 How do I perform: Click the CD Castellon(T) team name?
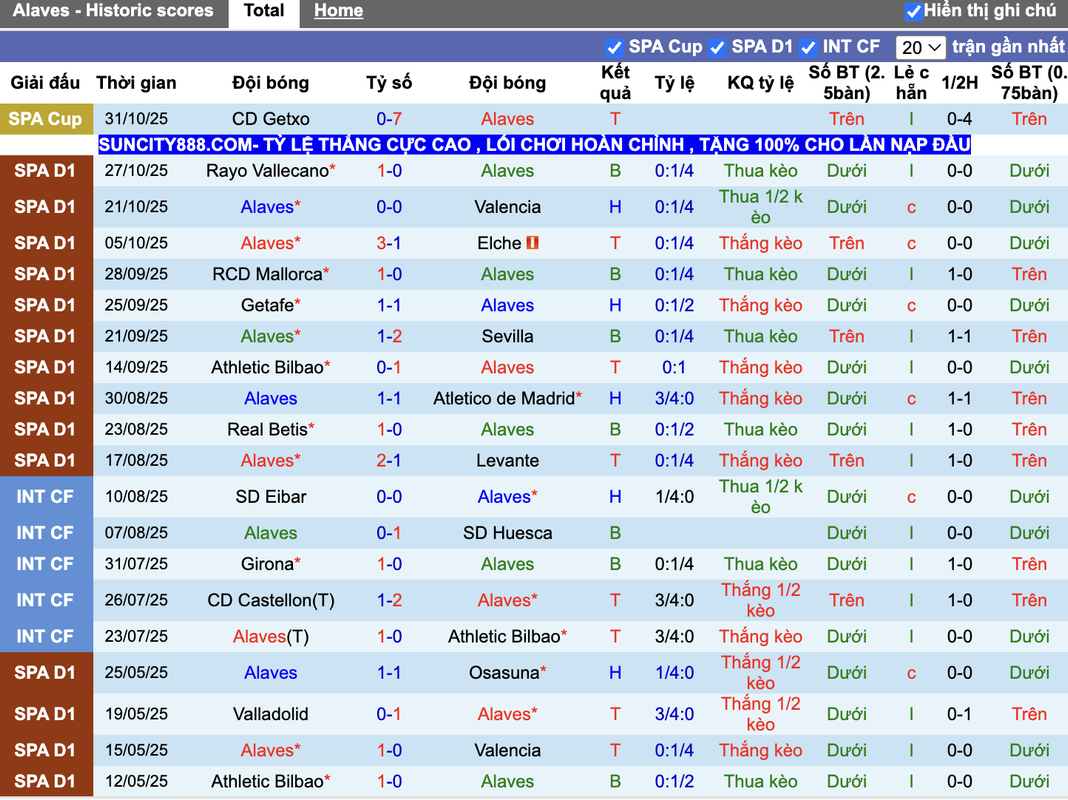270,600
